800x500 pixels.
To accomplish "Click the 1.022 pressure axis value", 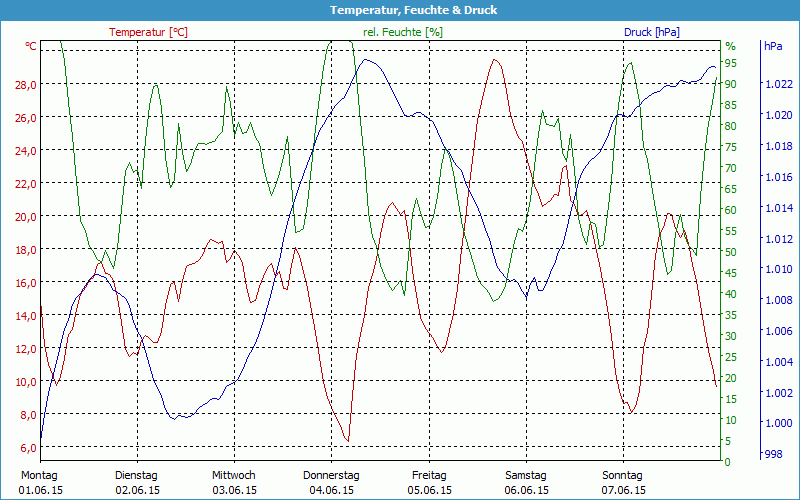I will point(779,84).
